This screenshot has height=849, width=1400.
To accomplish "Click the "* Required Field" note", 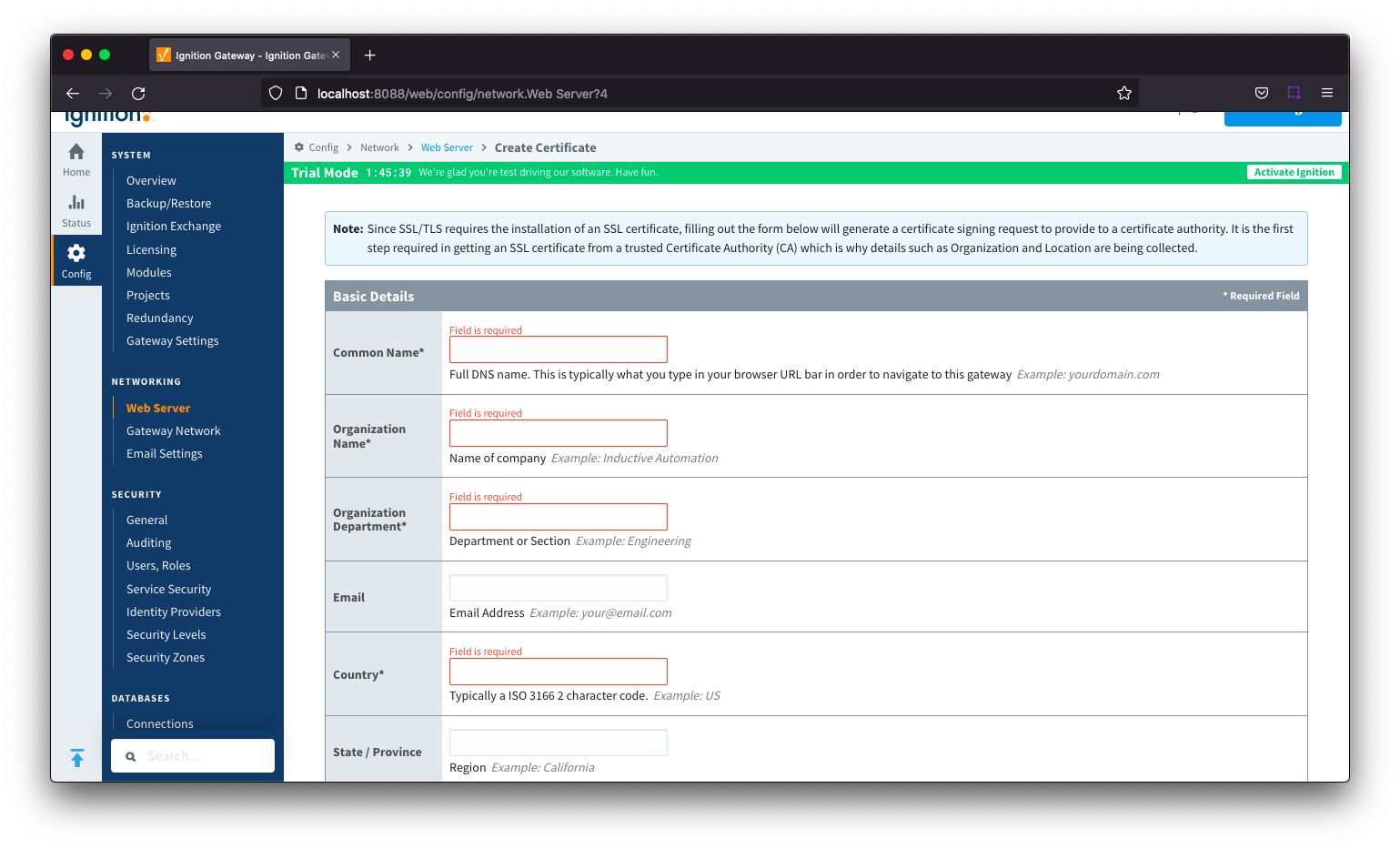I will [x=1261, y=296].
